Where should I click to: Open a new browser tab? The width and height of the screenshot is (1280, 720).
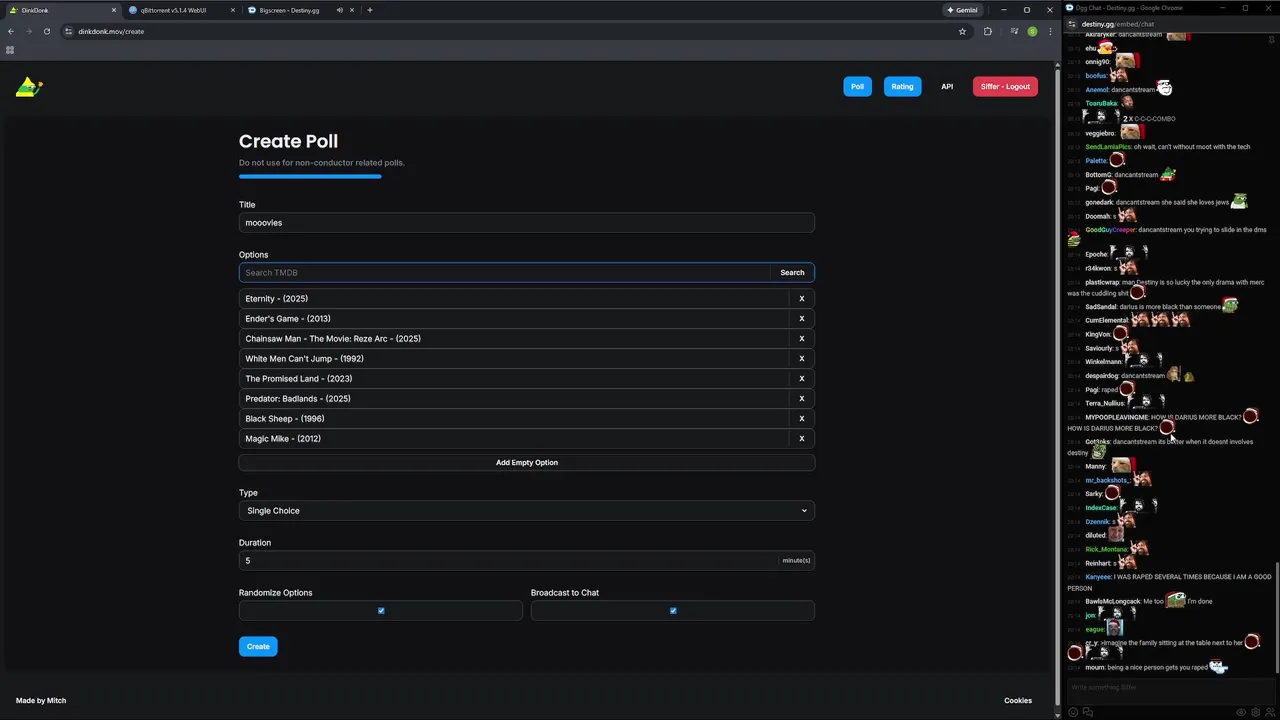(x=370, y=10)
